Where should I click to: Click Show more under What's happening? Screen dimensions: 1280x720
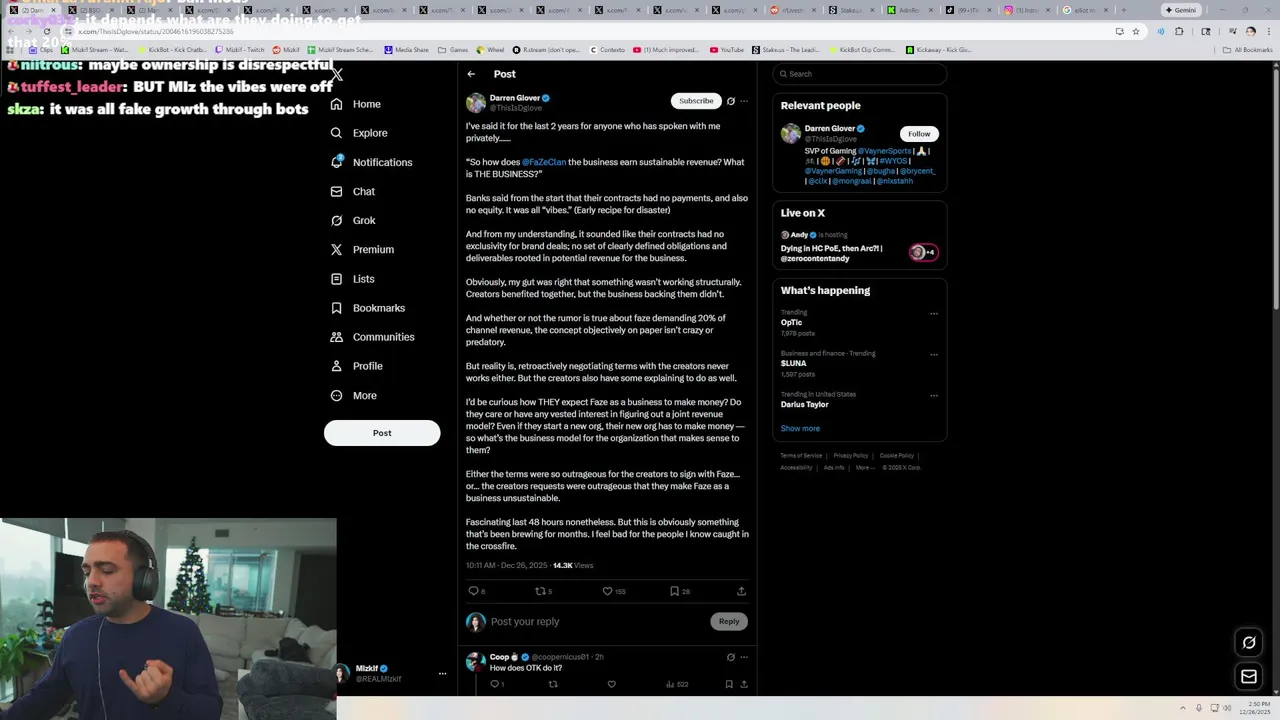[x=800, y=428]
